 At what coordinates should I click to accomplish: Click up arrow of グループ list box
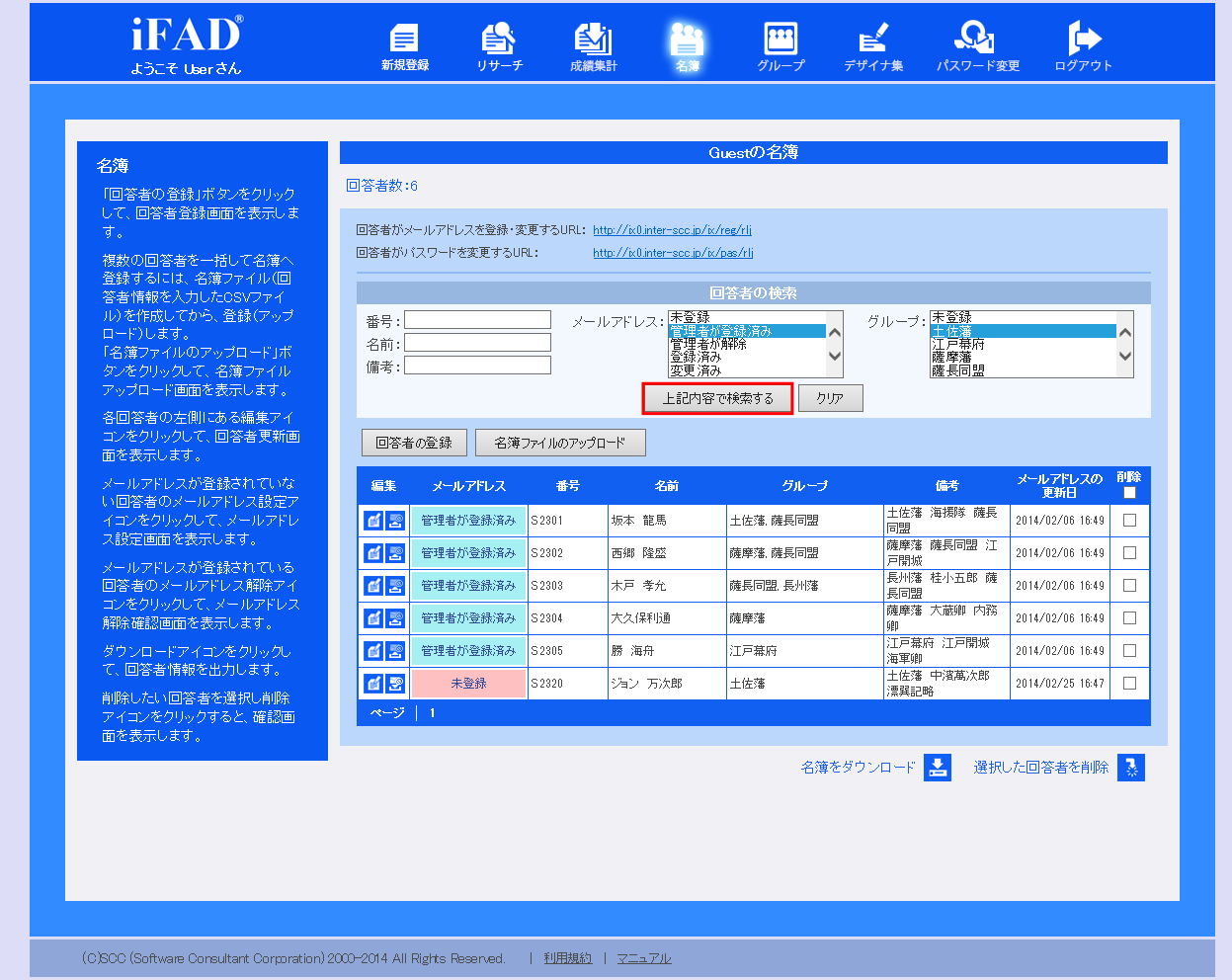[1124, 332]
